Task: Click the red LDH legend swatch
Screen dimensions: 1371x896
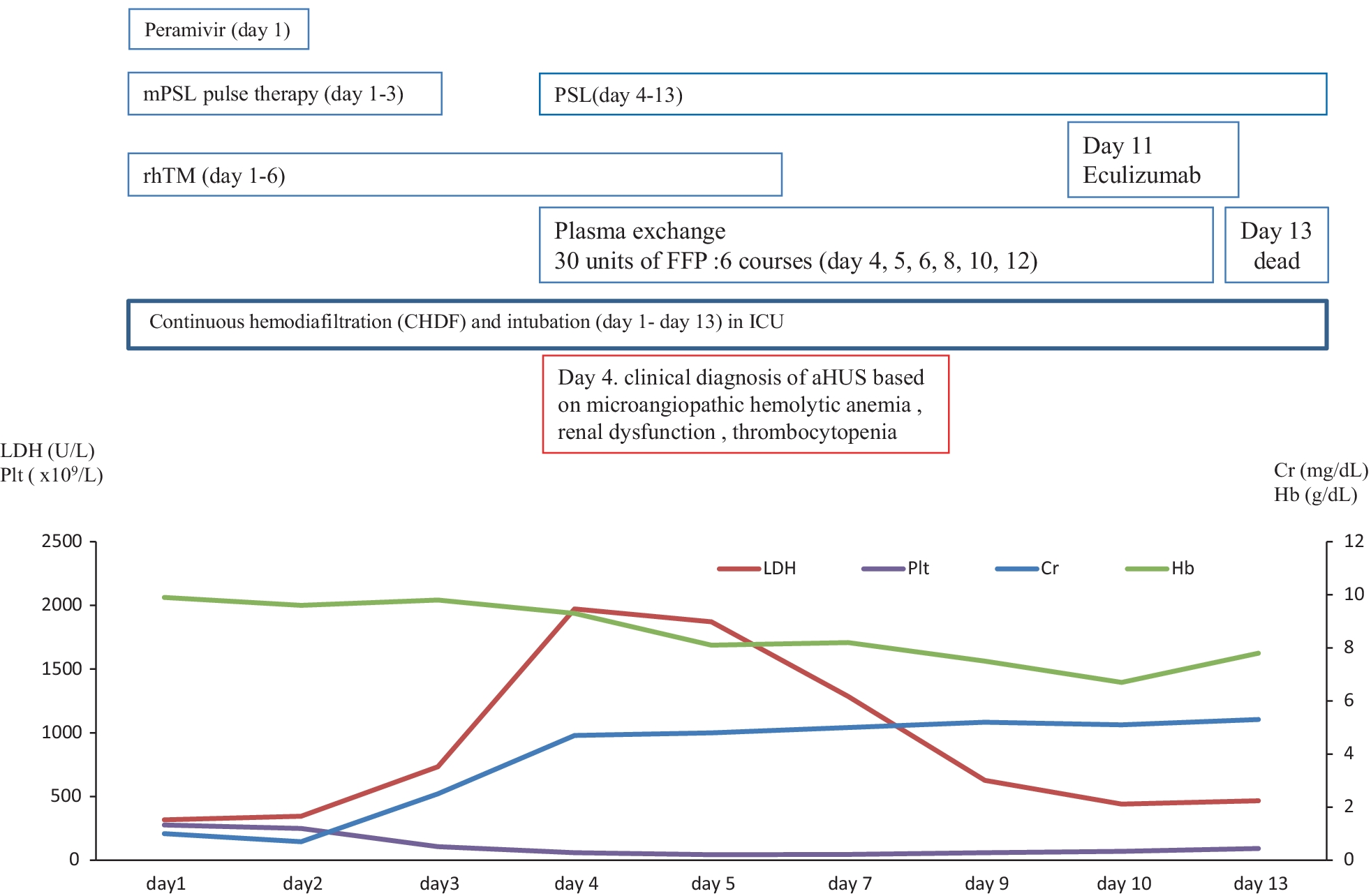Action: (x=739, y=569)
